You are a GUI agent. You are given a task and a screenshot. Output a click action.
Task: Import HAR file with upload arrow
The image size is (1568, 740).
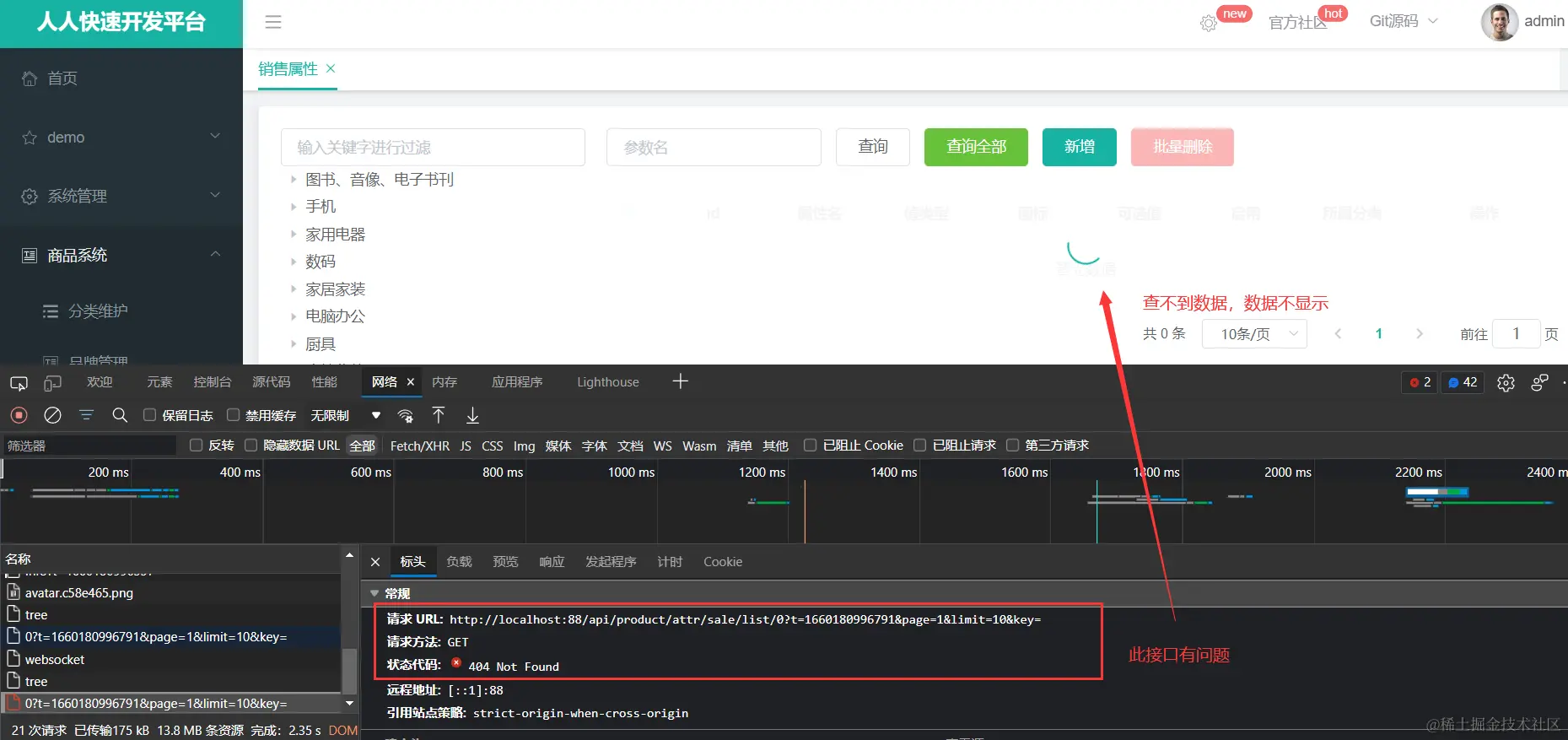pos(439,414)
